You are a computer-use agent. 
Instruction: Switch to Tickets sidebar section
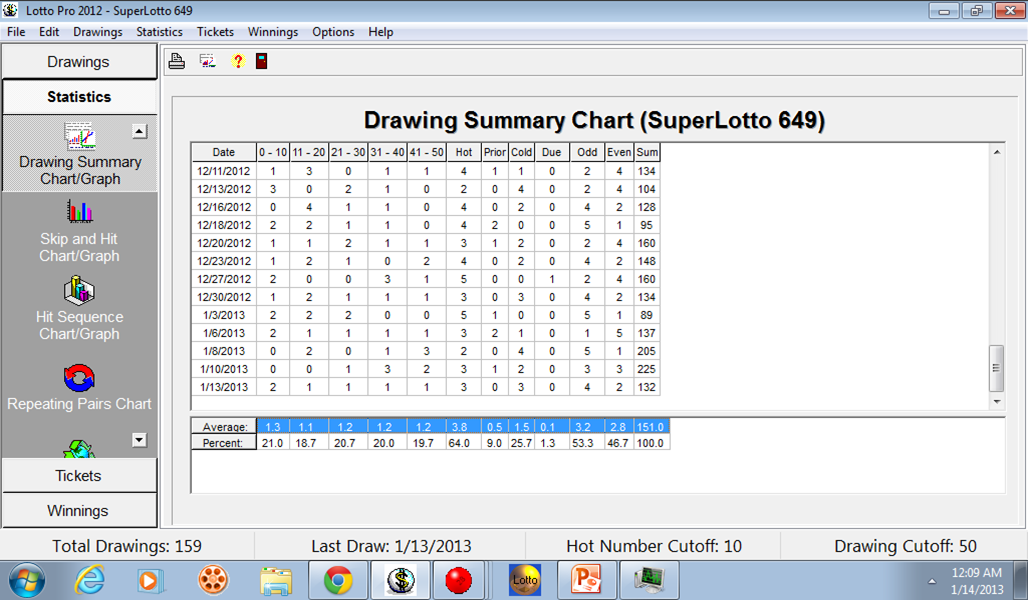coord(79,475)
